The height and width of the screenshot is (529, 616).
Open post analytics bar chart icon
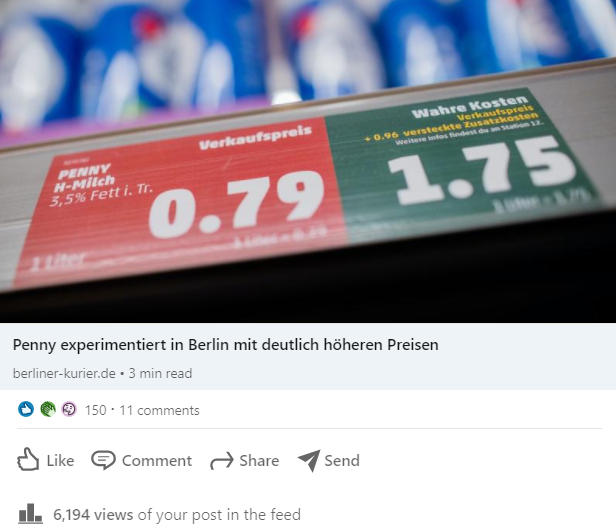[x=30, y=514]
